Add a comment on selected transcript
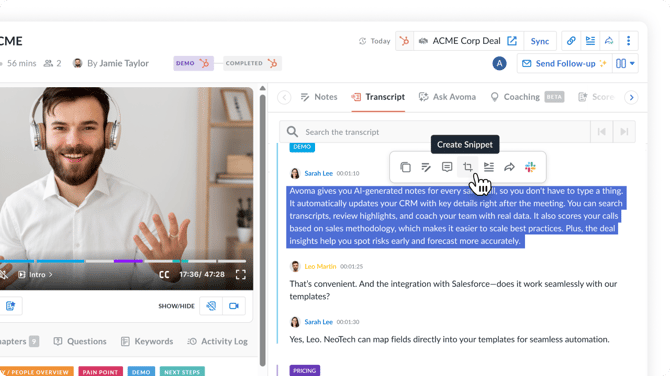The width and height of the screenshot is (670, 376). coord(447,167)
